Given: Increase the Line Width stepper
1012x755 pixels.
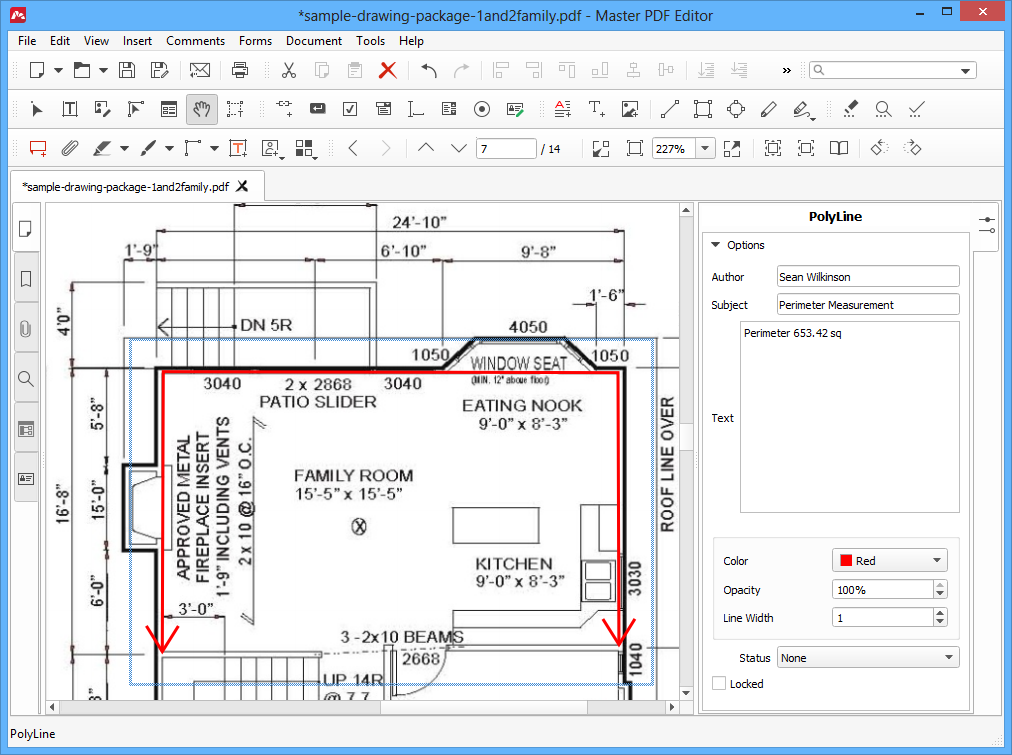Looking at the screenshot, I should pyautogui.click(x=940, y=612).
